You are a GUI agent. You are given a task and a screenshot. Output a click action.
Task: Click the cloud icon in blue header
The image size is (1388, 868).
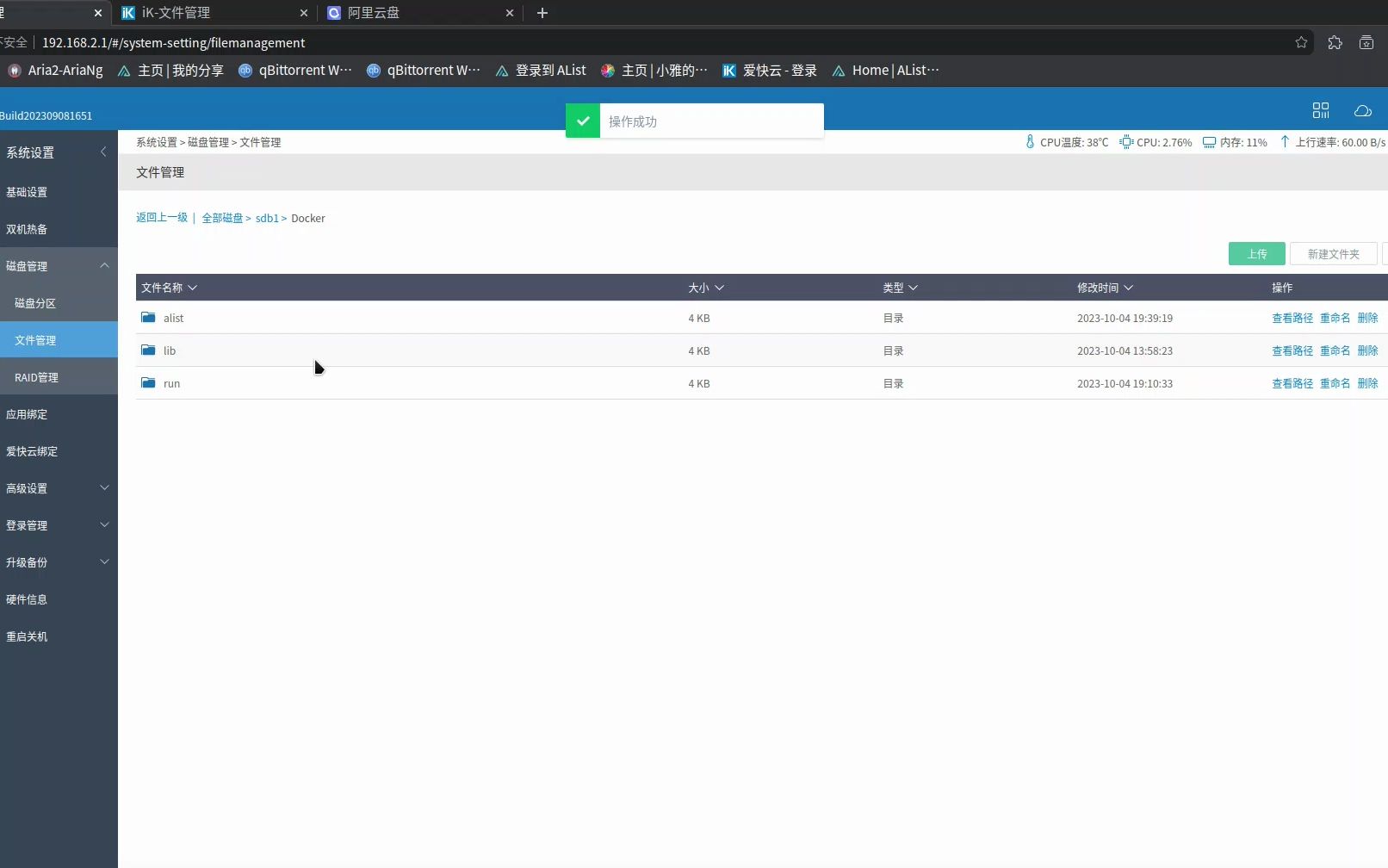(x=1363, y=110)
